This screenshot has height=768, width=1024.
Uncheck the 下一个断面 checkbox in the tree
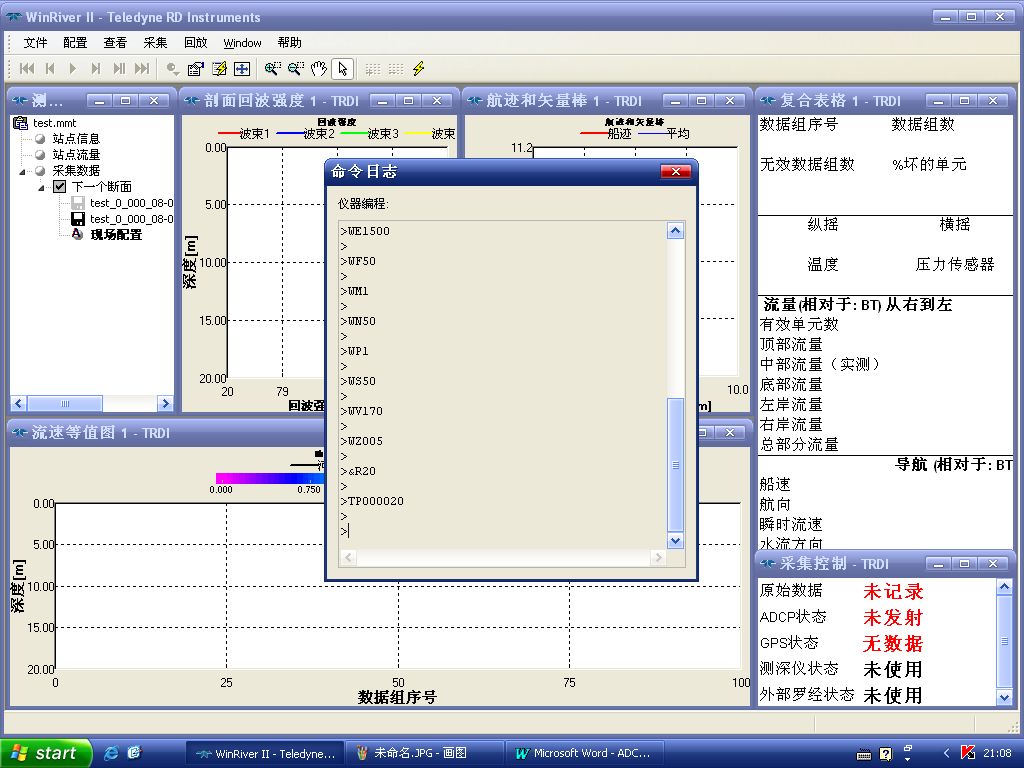[60, 188]
